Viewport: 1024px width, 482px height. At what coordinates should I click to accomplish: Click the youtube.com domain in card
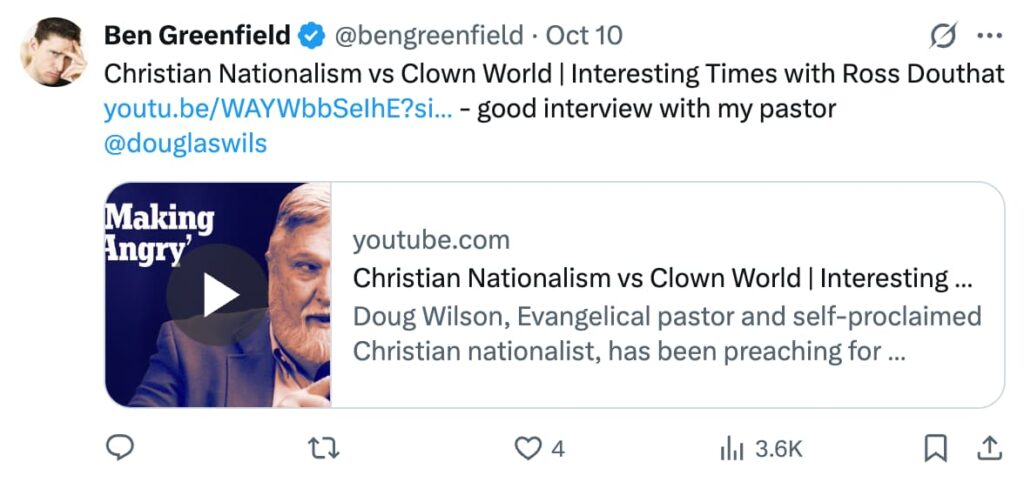coord(431,240)
